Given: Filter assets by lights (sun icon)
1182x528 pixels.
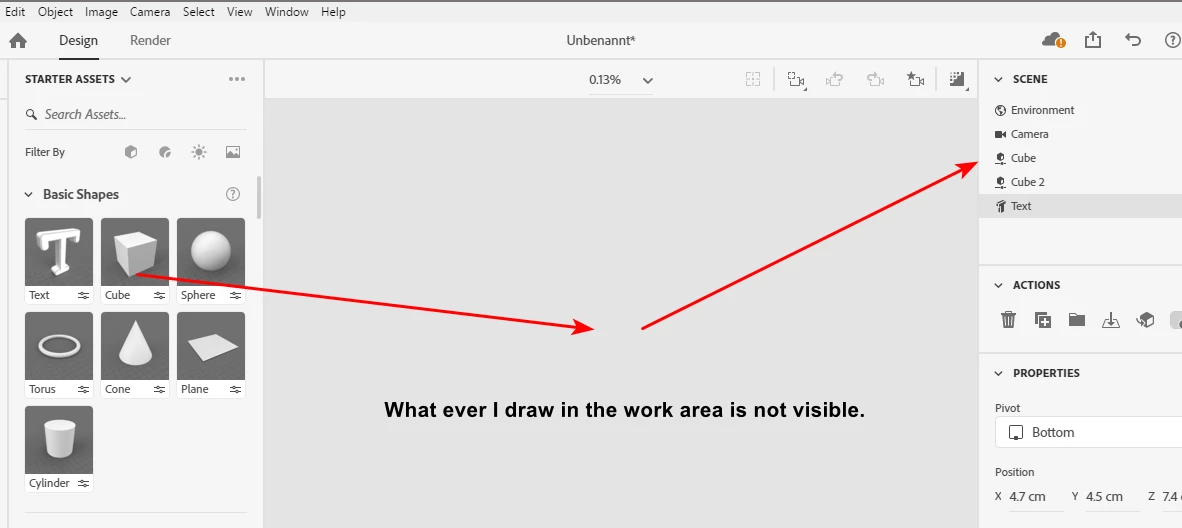Looking at the screenshot, I should 199,152.
